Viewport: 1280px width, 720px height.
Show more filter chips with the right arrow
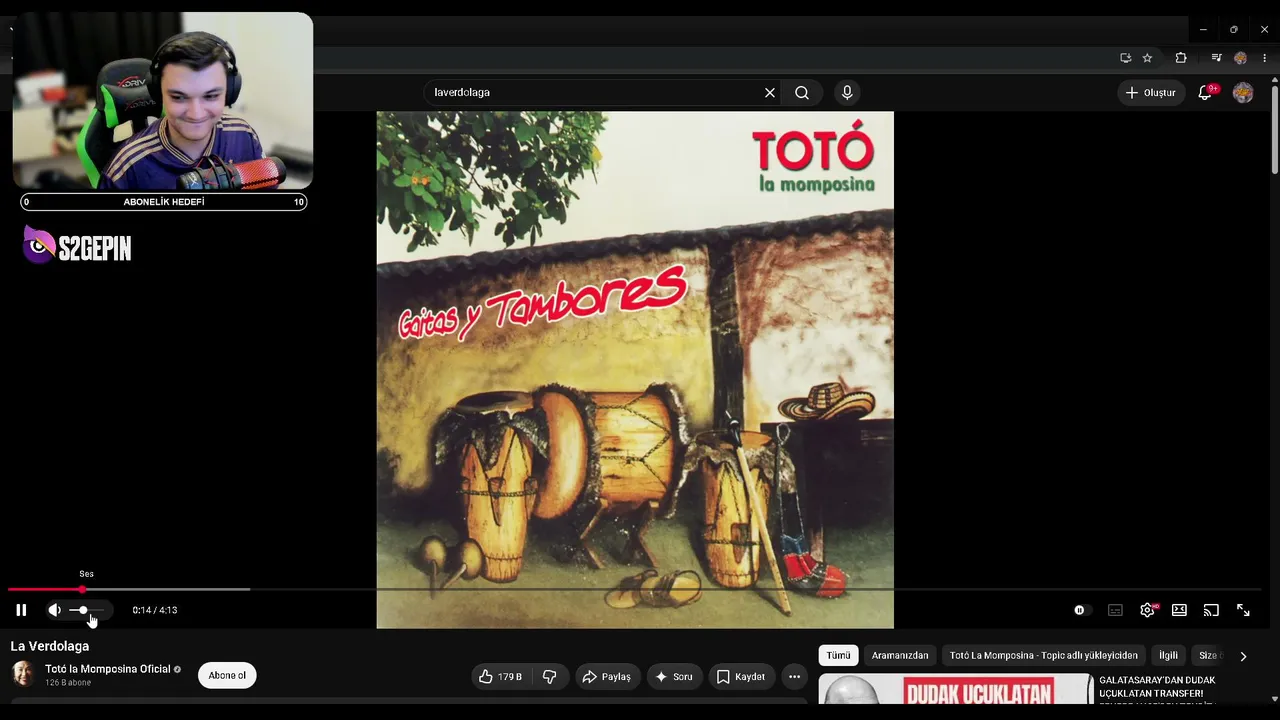(1243, 656)
